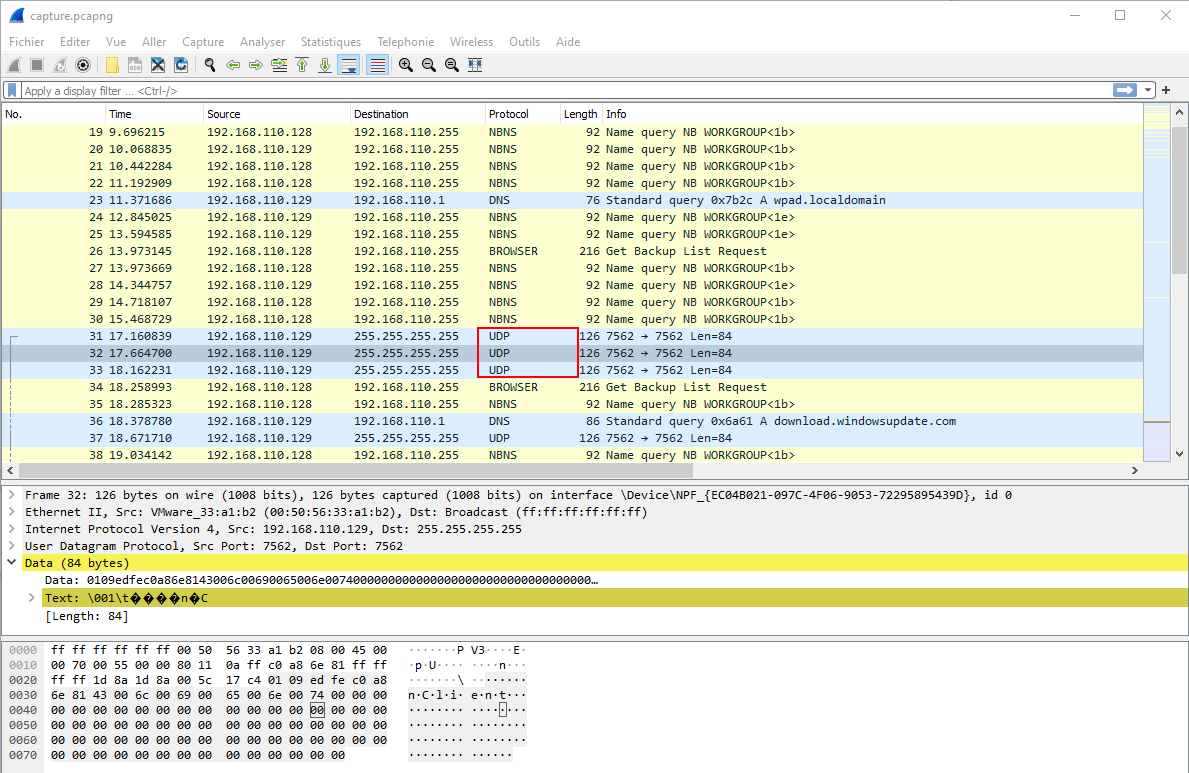
Task: Collapse the Data (84 bytes) row
Action: (x=12, y=563)
